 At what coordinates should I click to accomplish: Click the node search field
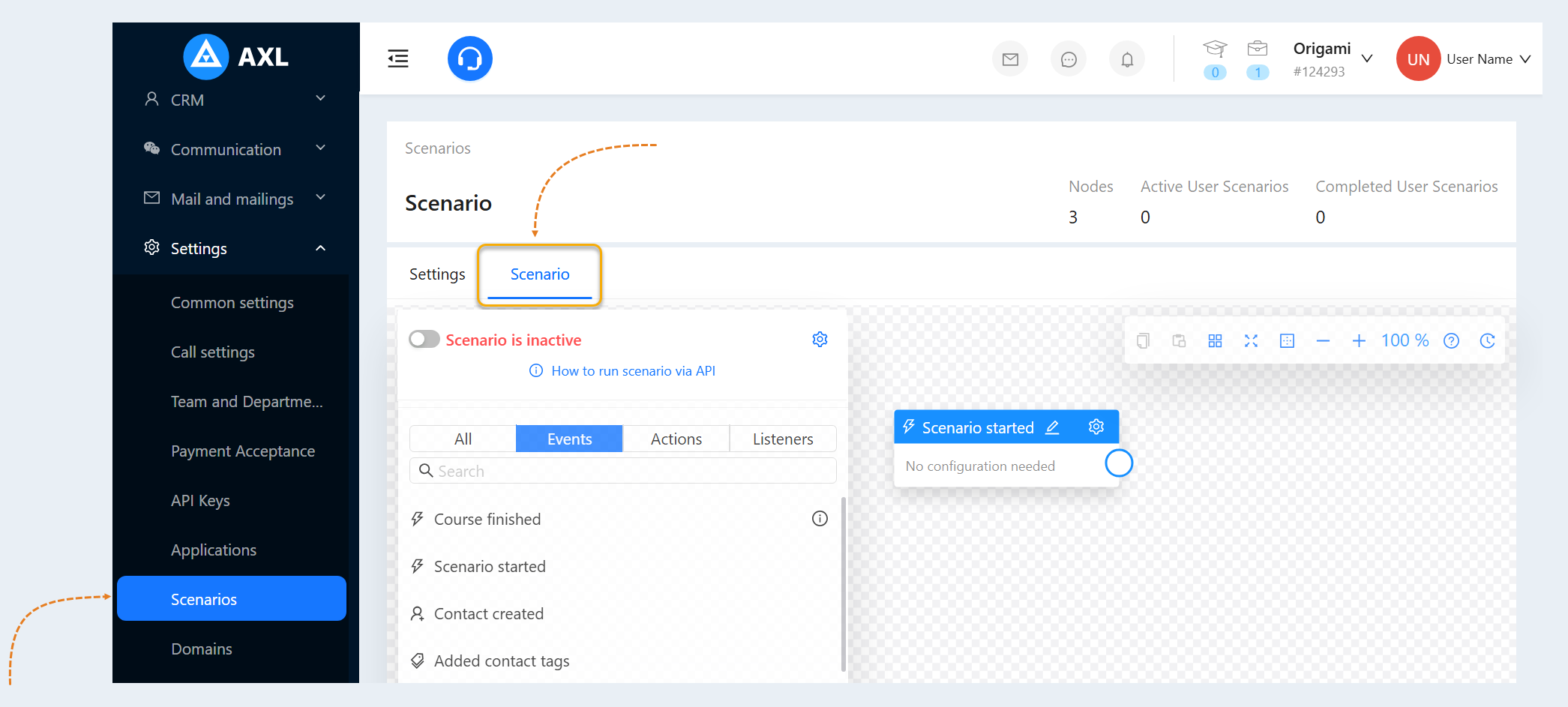point(623,471)
